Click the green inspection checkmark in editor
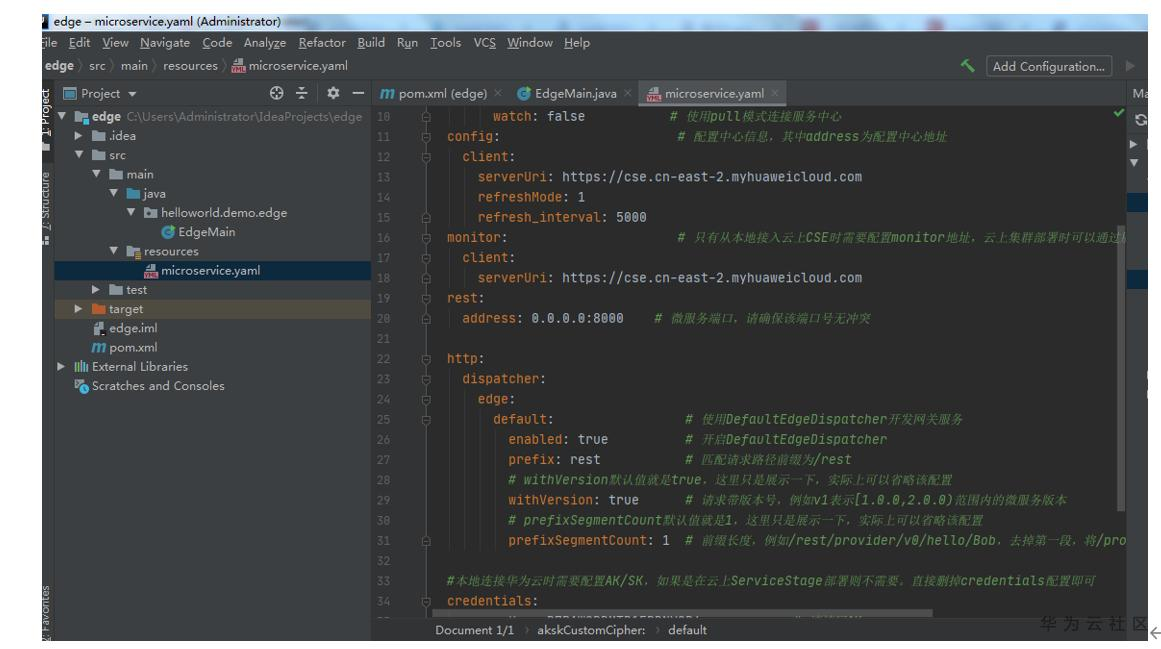 coord(1117,113)
